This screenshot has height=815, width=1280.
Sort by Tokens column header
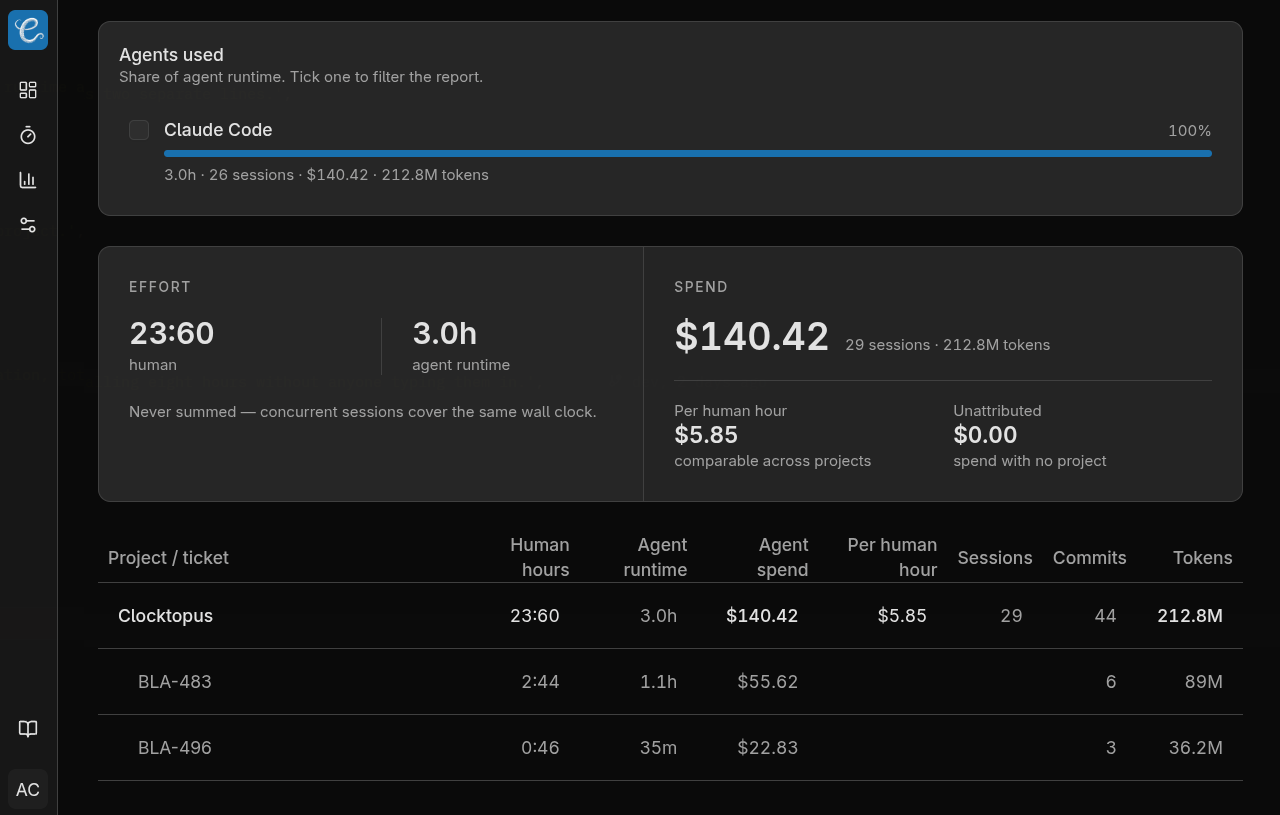tap(1202, 558)
